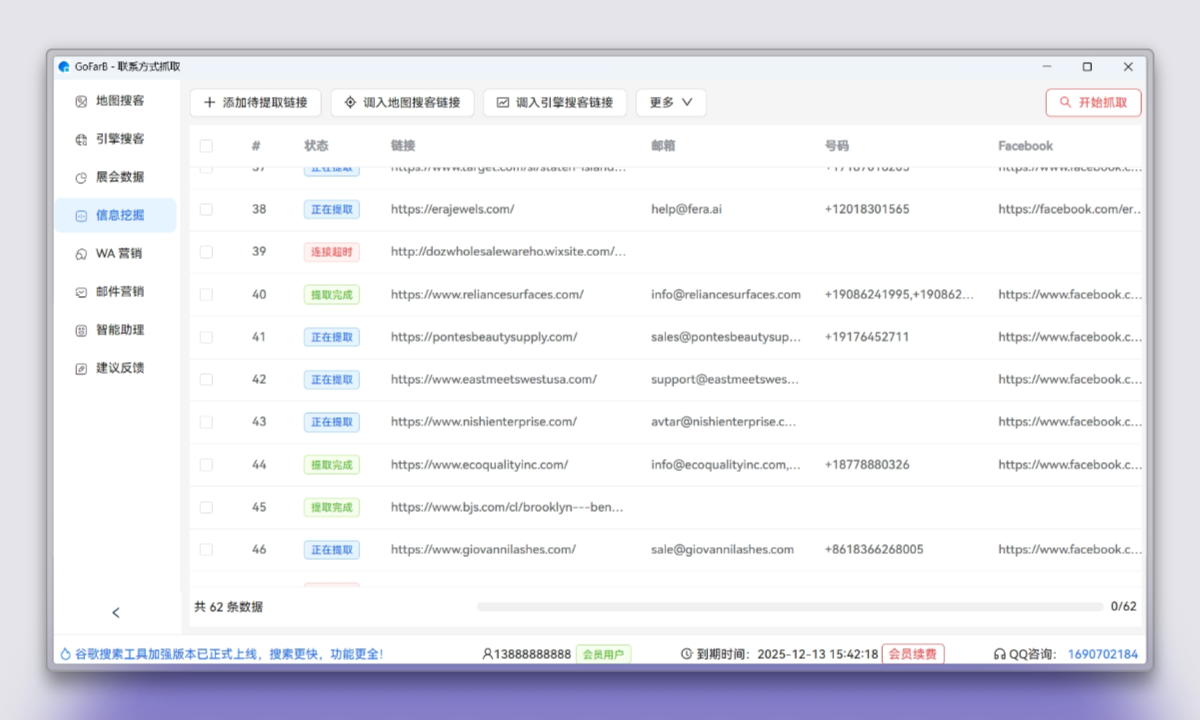Check the checkbox for row 38
Screen dimensions: 1200x720
[206, 210]
